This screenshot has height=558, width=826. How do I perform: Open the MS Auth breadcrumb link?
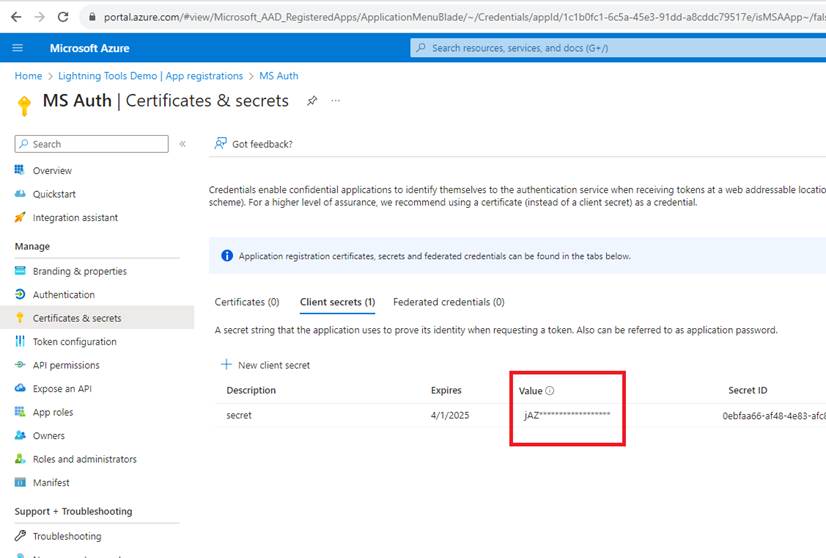pyautogui.click(x=278, y=76)
